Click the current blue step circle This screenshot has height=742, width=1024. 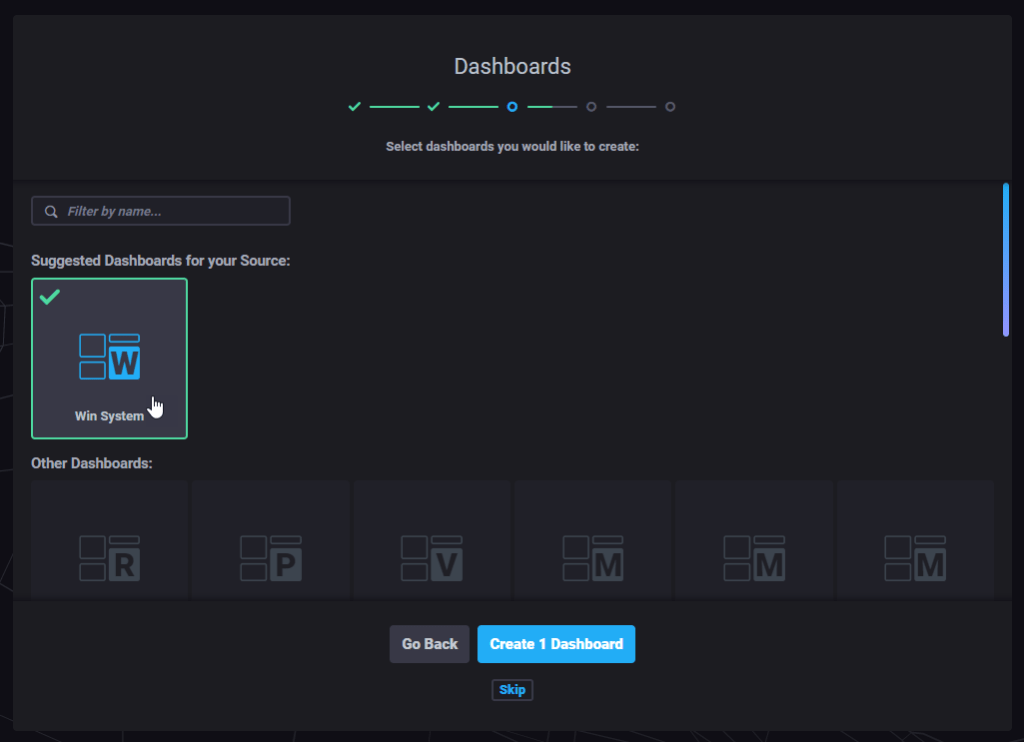coord(512,106)
